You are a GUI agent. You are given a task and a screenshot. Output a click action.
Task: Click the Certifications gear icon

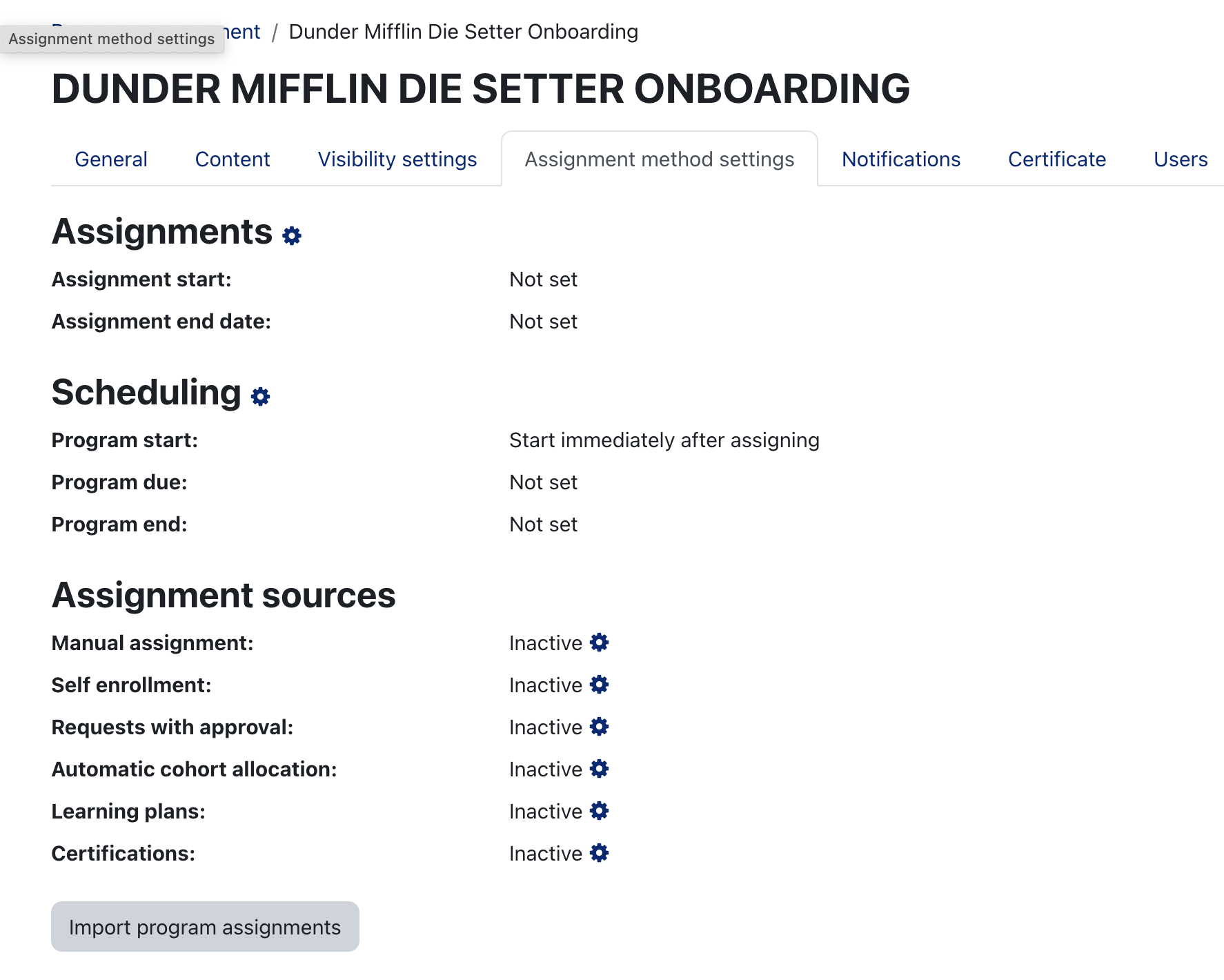coord(600,853)
